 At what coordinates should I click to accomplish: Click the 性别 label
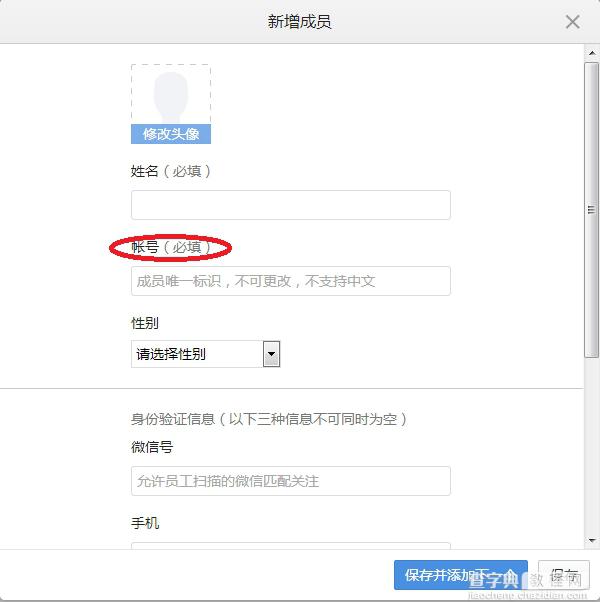[x=145, y=323]
